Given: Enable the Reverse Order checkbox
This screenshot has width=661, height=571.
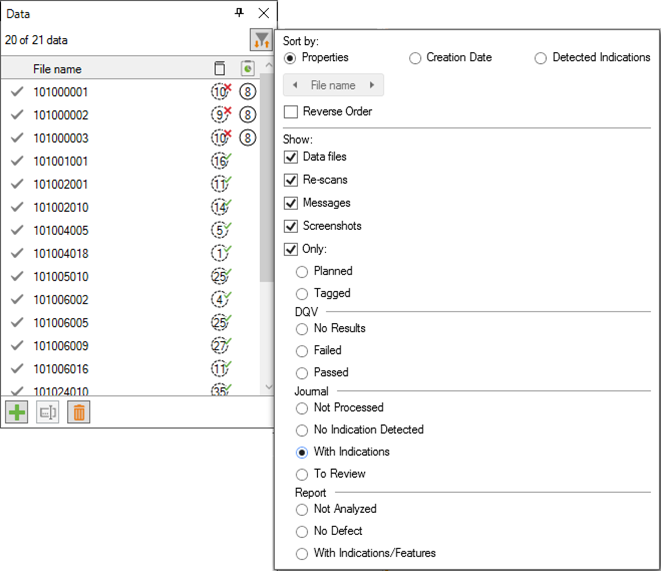Looking at the screenshot, I should pyautogui.click(x=291, y=112).
